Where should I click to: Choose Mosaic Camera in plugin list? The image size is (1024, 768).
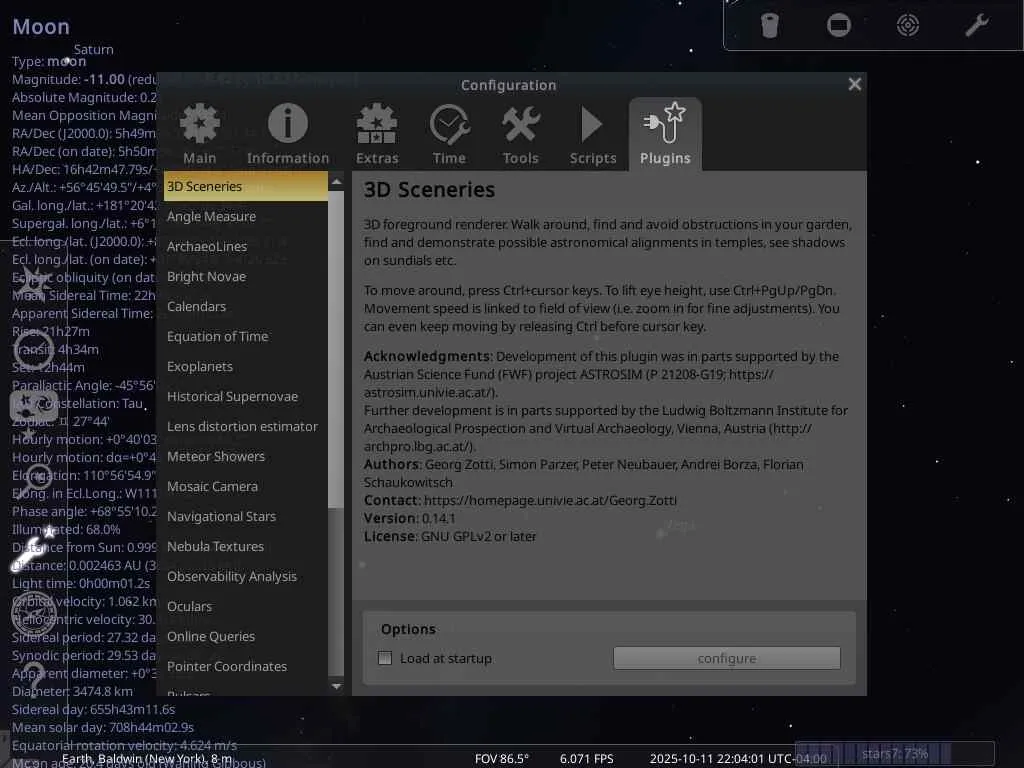[246, 487]
